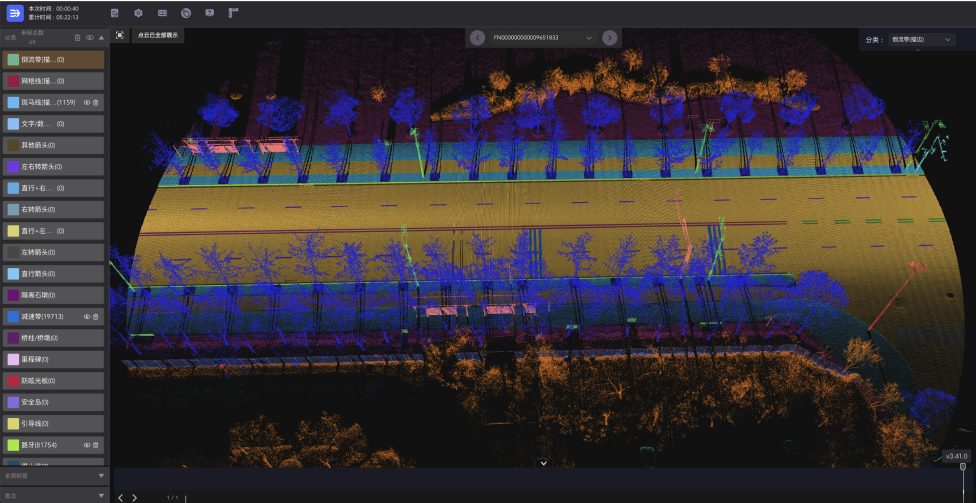
Task: Select the 倒流带 category in the list
Action: [x=52, y=60]
